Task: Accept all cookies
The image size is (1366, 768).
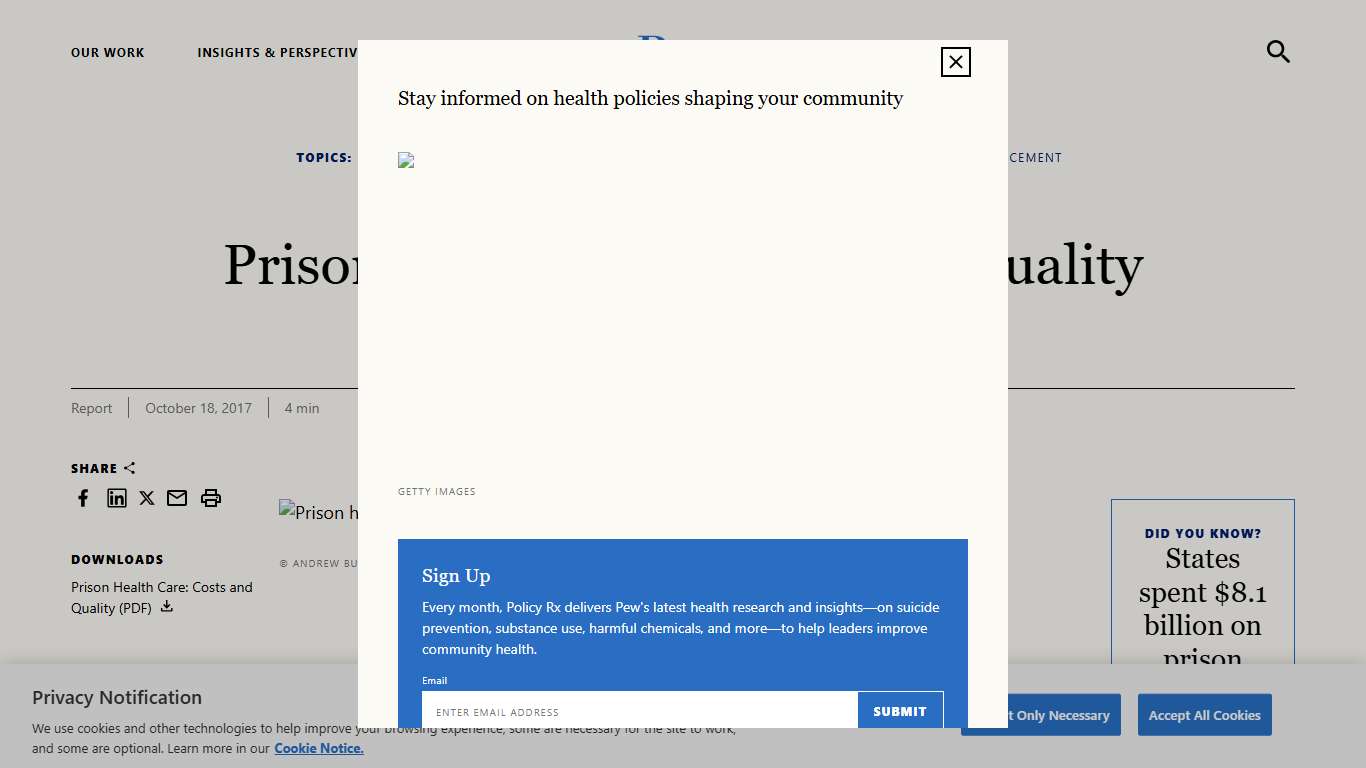Action: click(x=1204, y=715)
